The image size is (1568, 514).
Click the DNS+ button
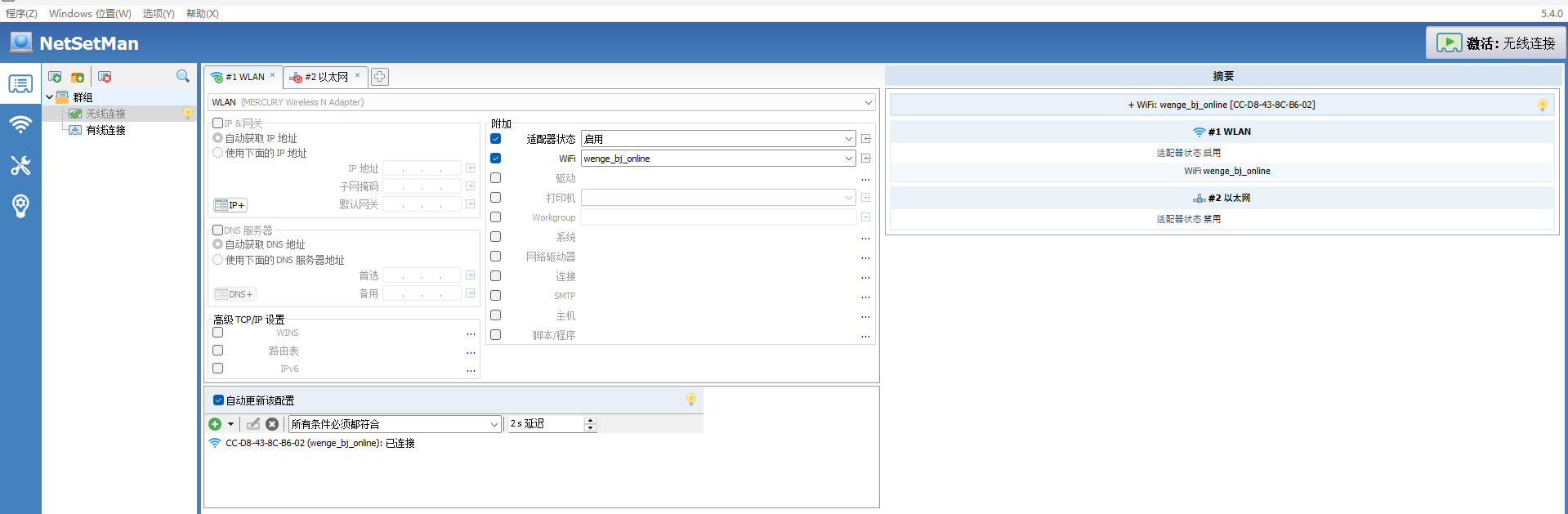pos(235,294)
